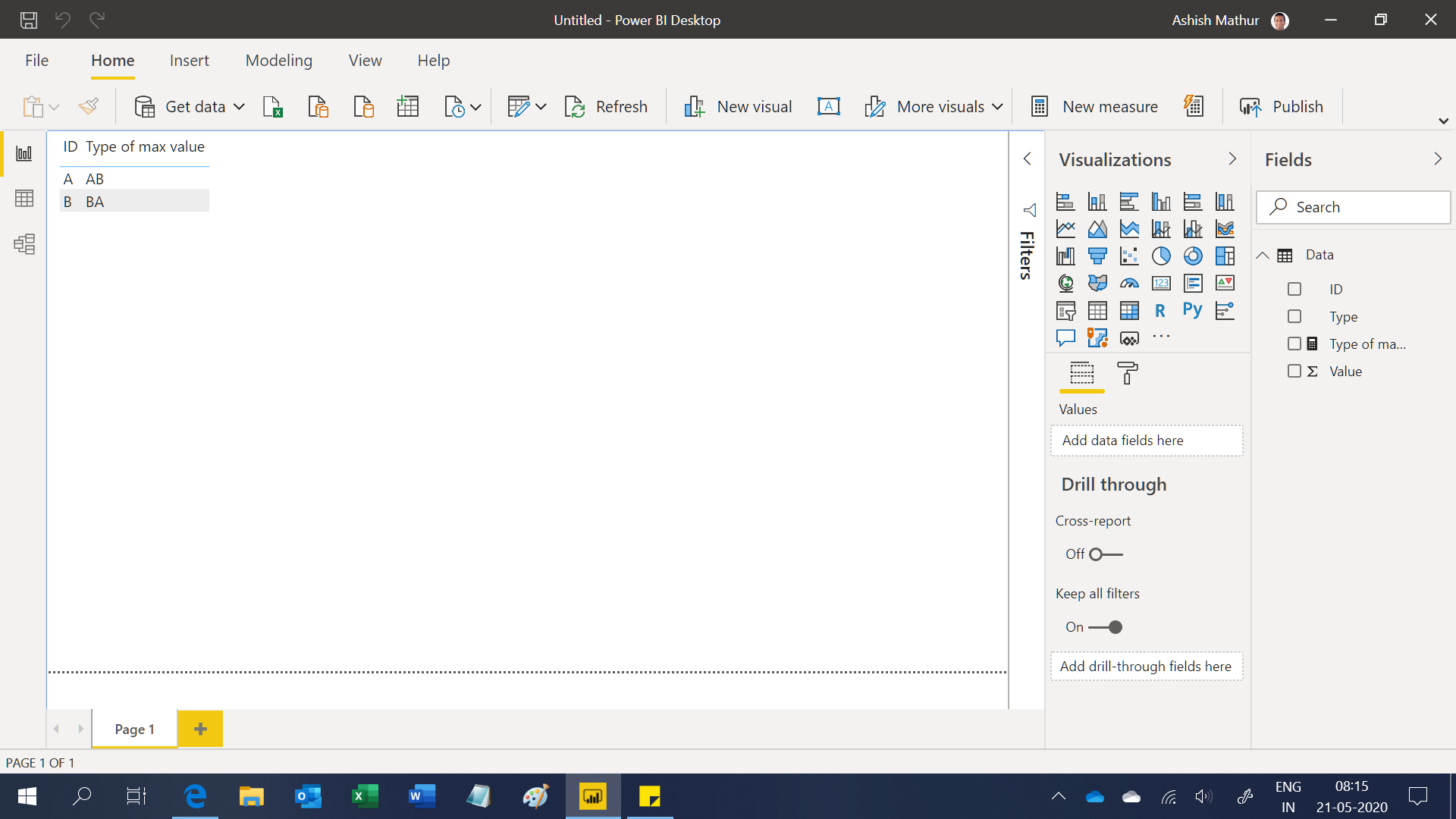Select the line chart visualization
Viewport: 1456px width, 819px height.
[1065, 229]
